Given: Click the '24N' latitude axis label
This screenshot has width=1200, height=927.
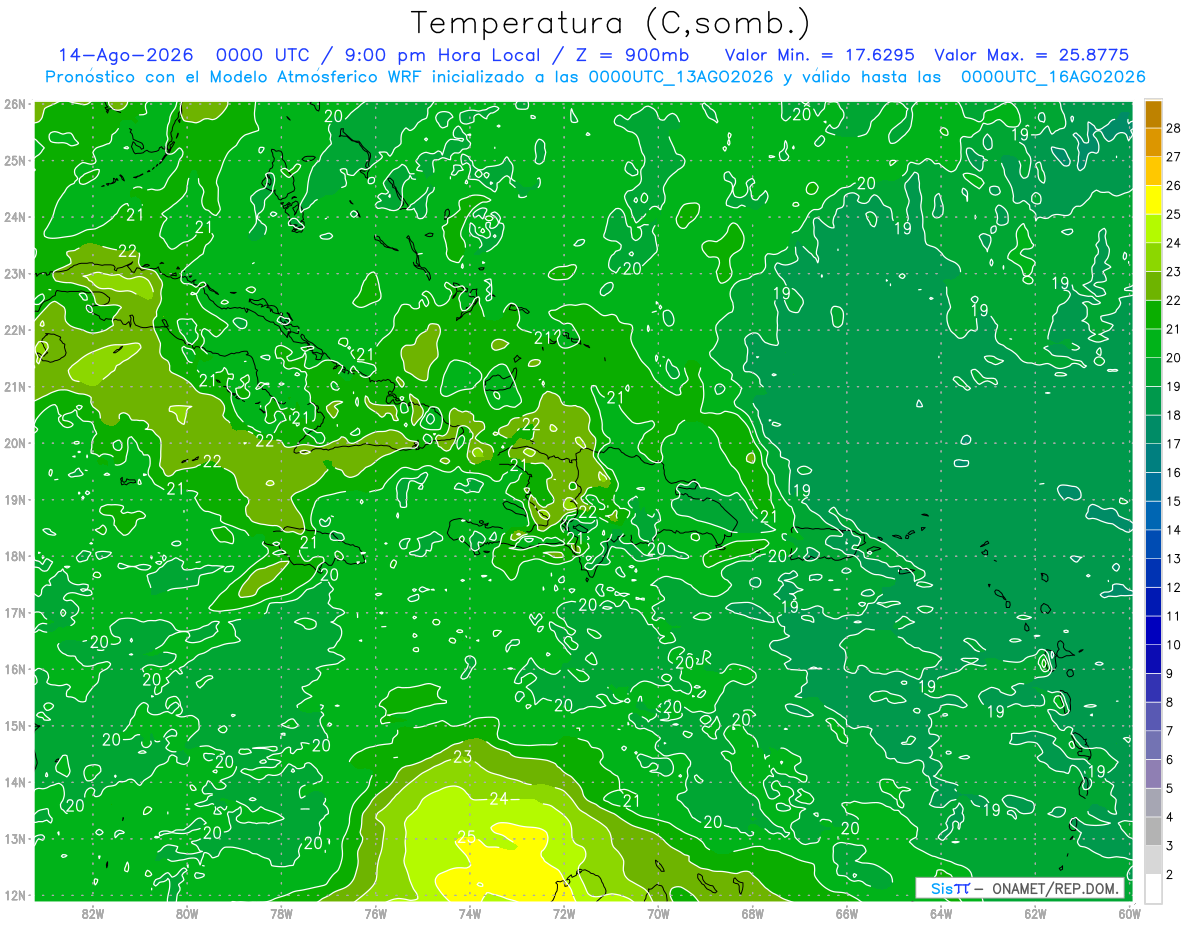Looking at the screenshot, I should tap(13, 217).
